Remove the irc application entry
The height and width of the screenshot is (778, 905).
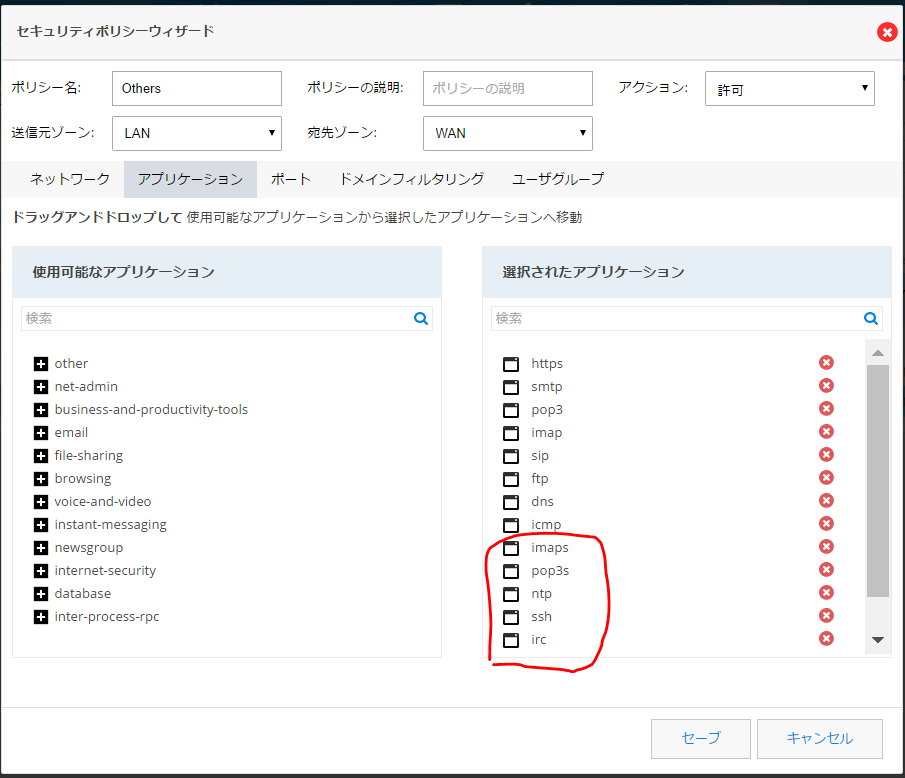[x=826, y=639]
